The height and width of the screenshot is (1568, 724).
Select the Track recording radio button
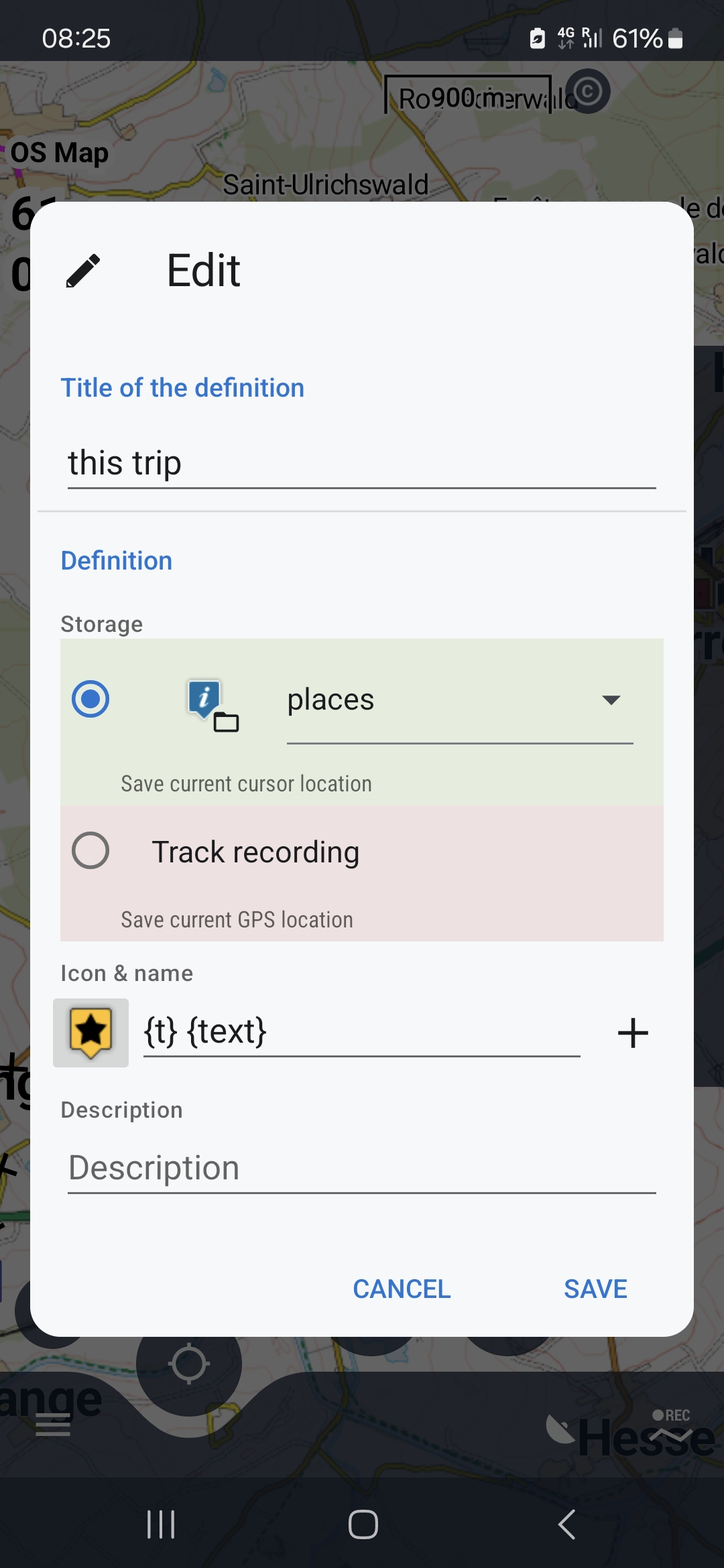(90, 851)
